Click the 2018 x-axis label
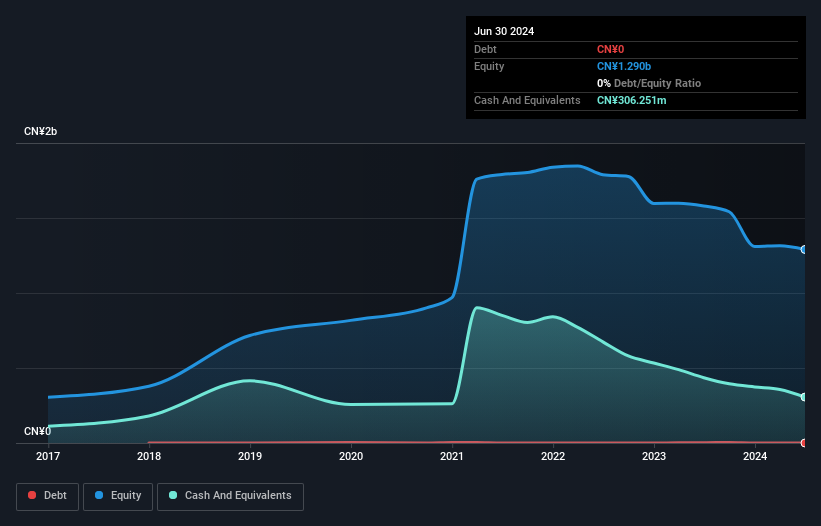 pos(149,456)
